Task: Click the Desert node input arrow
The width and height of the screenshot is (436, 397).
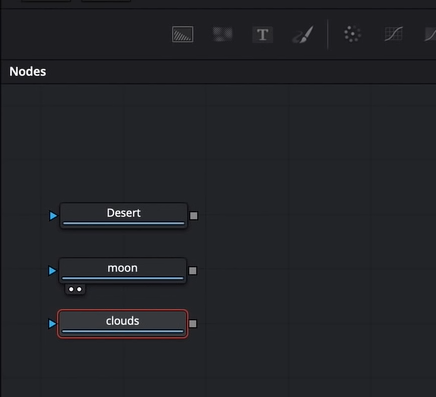Action: point(53,216)
